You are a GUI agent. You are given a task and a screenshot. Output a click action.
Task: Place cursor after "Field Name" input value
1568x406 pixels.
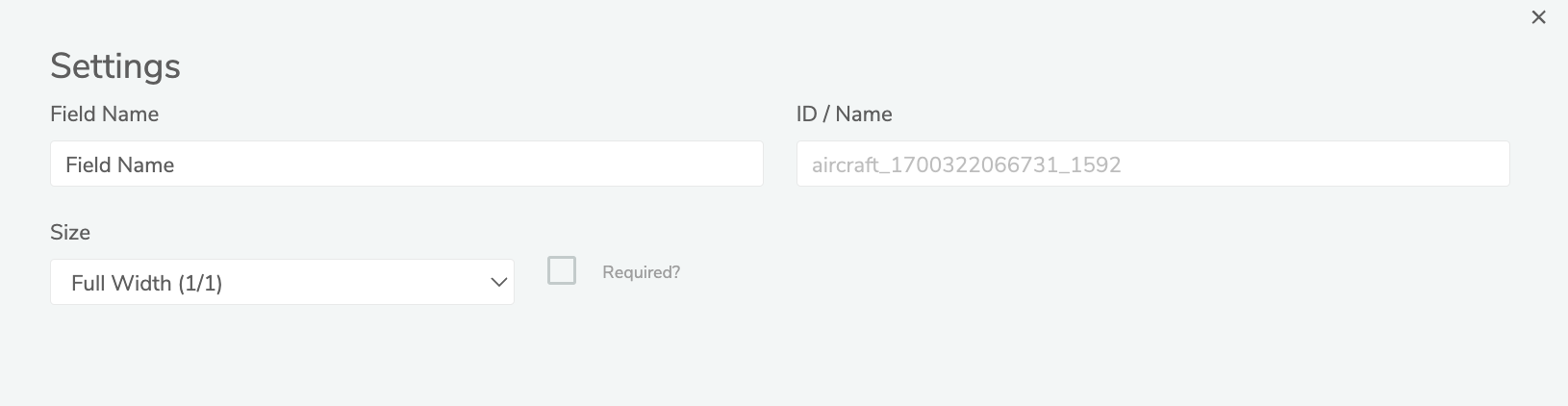click(177, 165)
